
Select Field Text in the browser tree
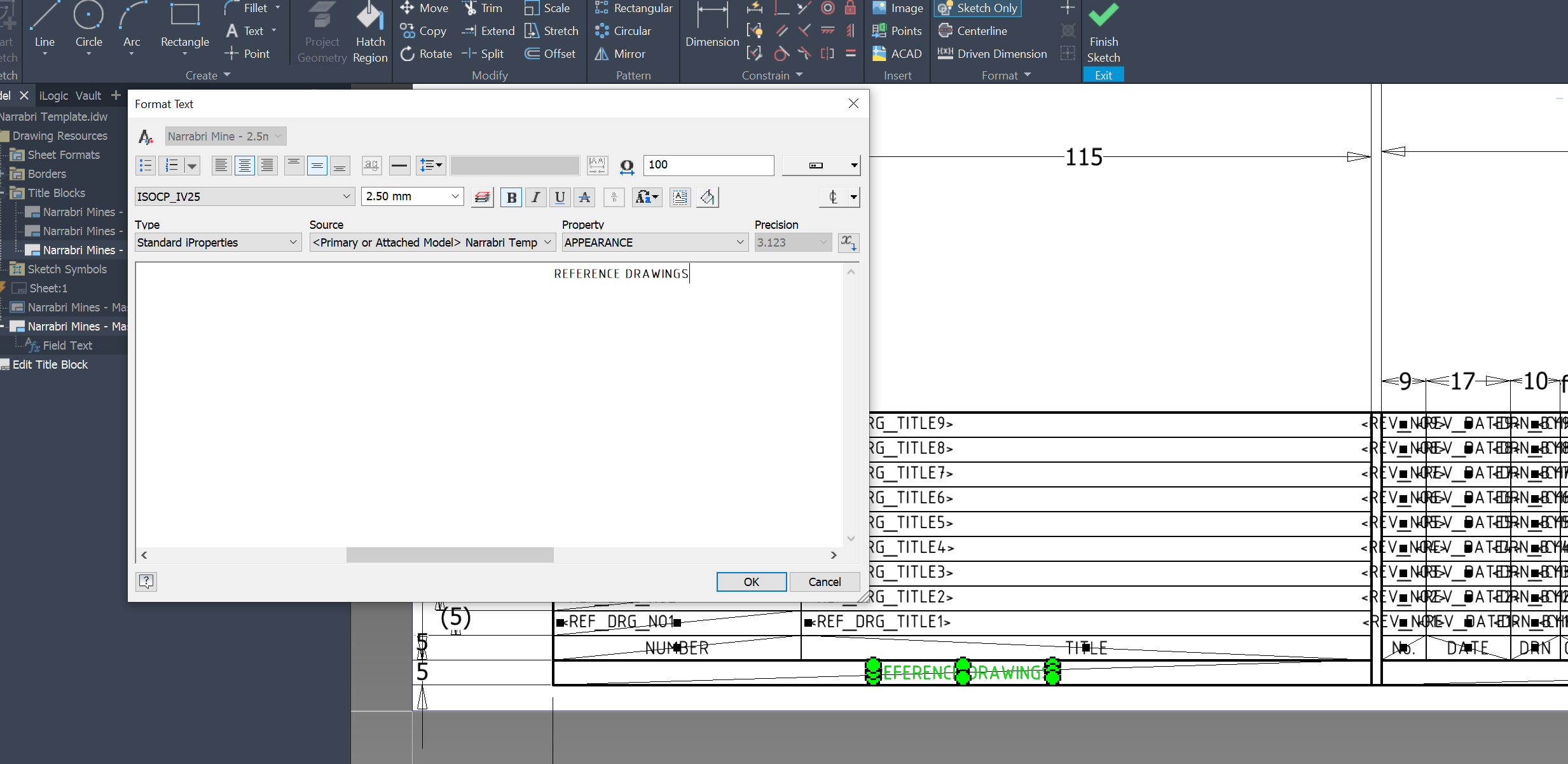tap(68, 345)
